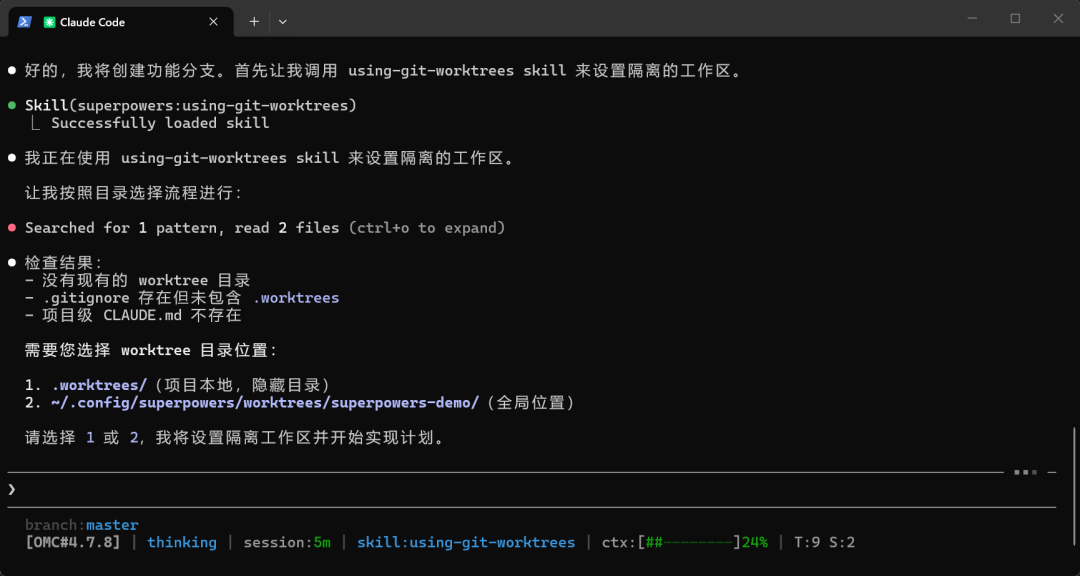
Task: Click the green bullet beside Skill line
Action: 12,105
